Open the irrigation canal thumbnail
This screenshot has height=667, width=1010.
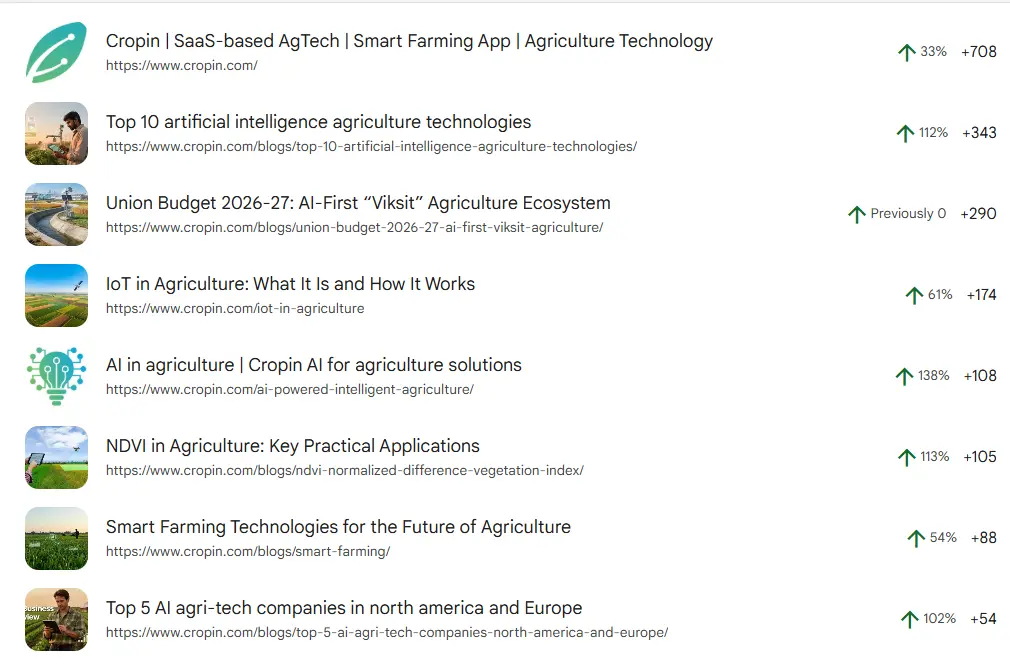tap(56, 214)
